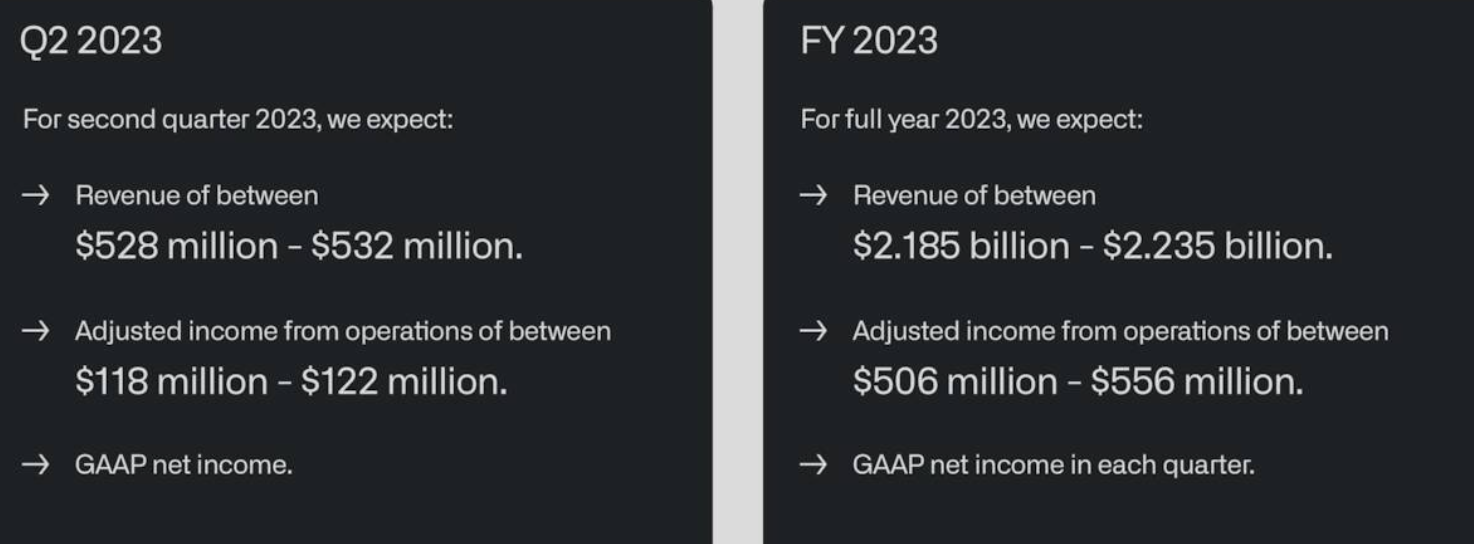Click the arrow beside GAAP net income.
The height and width of the screenshot is (544, 1474).
pyautogui.click(x=35, y=465)
